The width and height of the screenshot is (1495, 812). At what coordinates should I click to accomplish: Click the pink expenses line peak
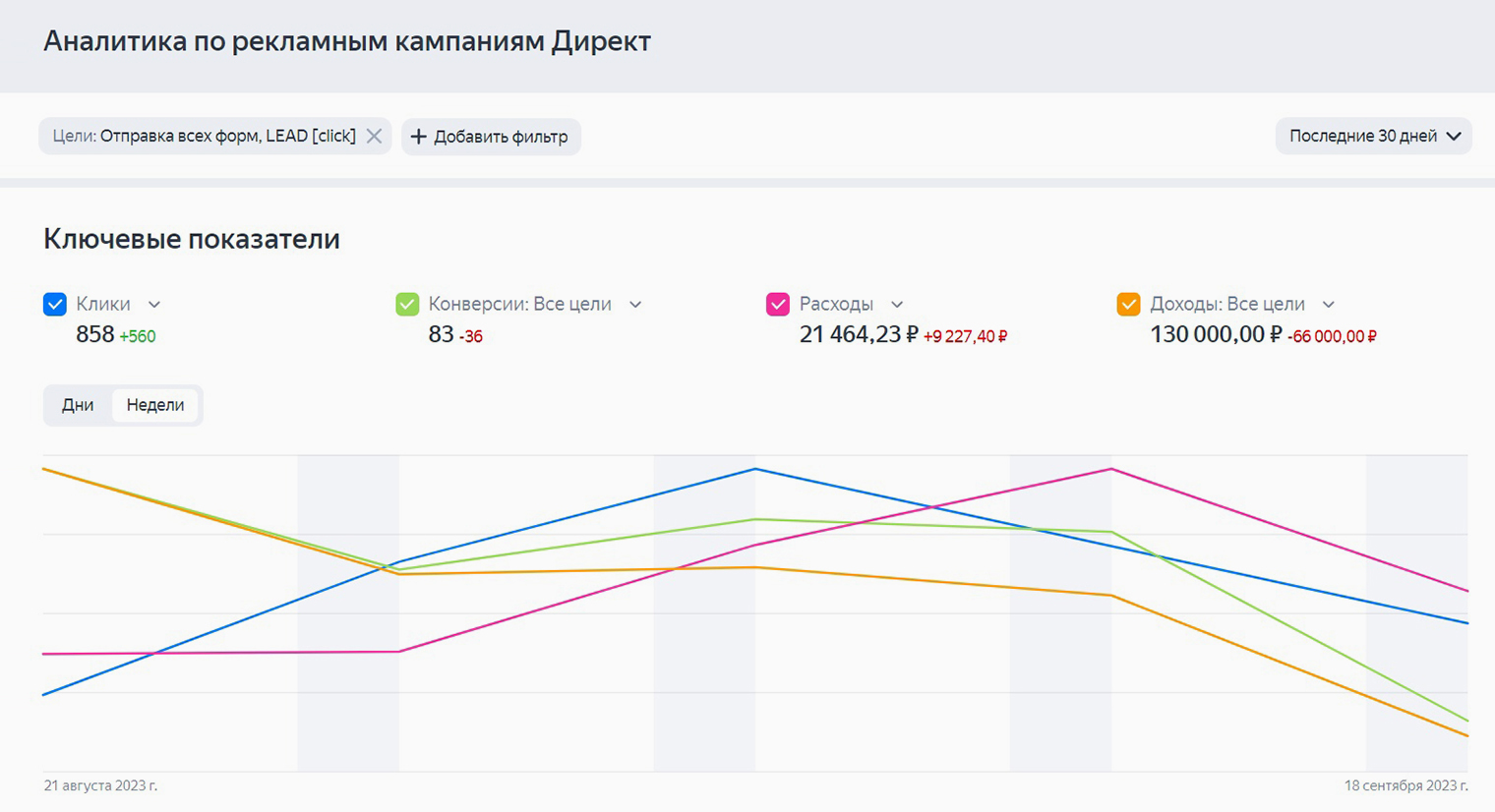pos(1111,469)
